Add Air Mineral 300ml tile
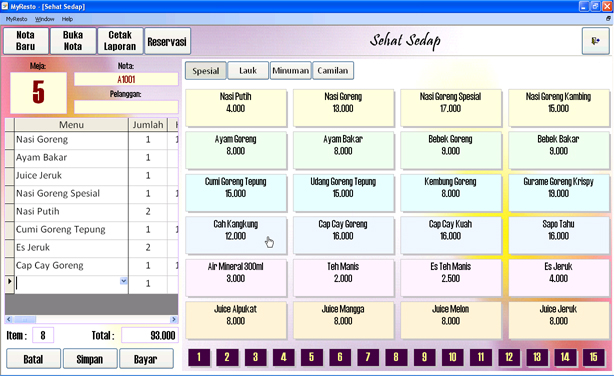Viewport: 614px width, 376px height. (236, 278)
